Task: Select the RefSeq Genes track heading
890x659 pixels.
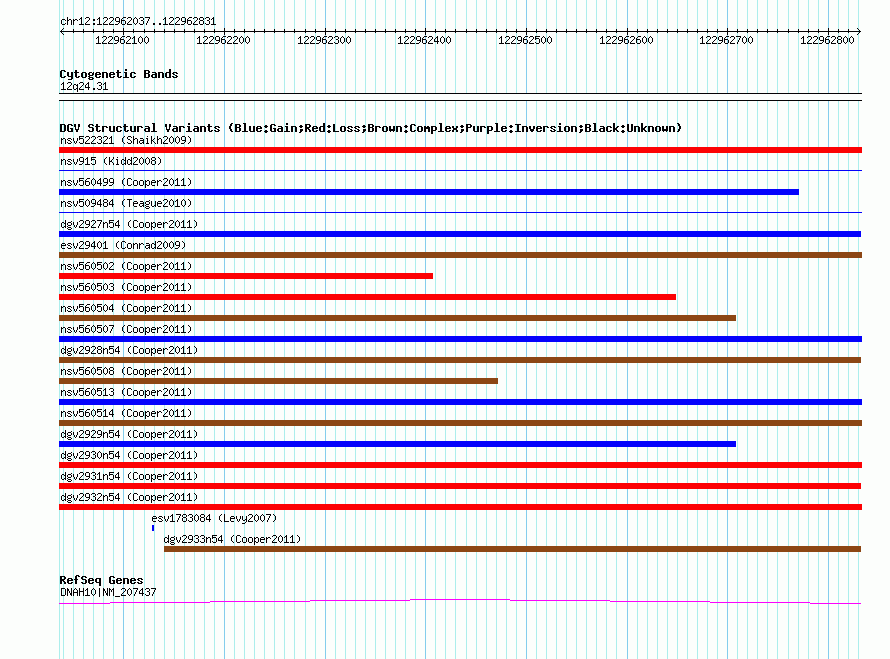Action: 101,580
